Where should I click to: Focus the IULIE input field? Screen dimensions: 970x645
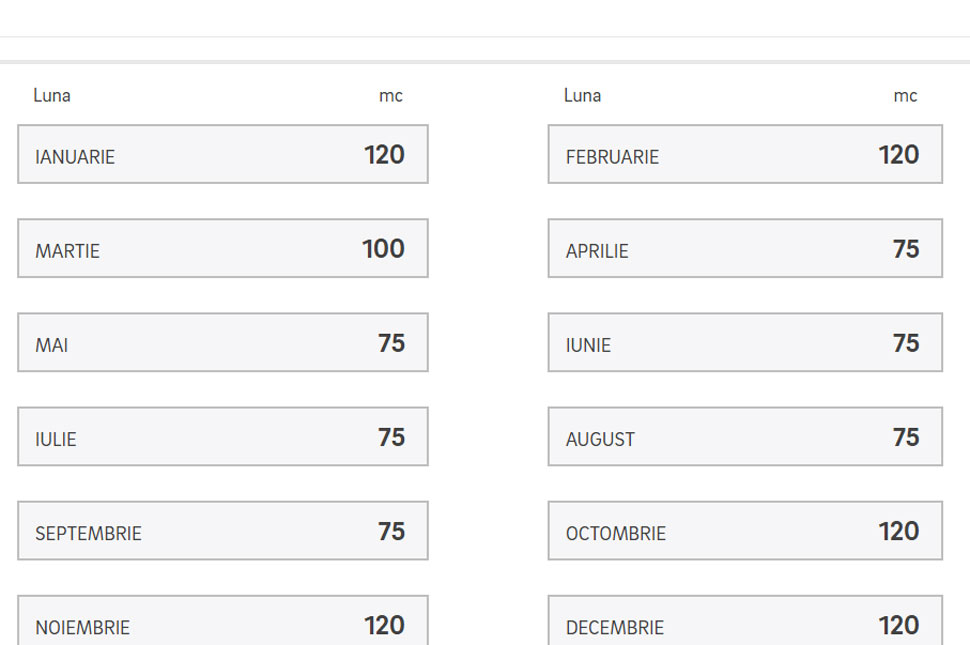click(x=222, y=437)
